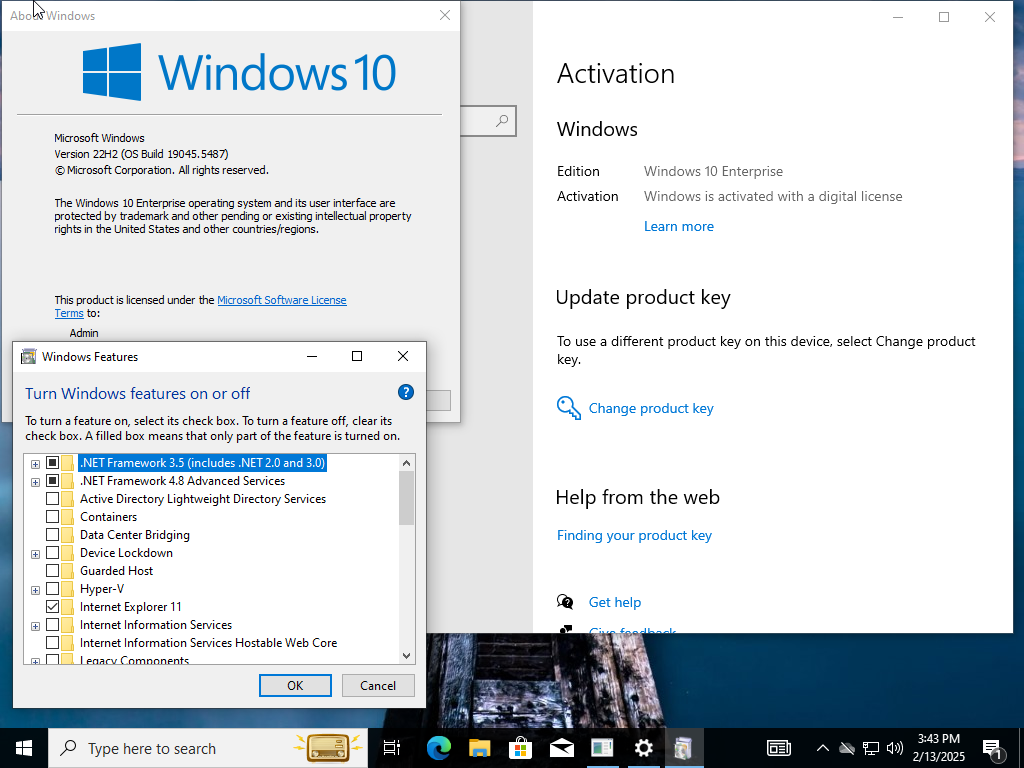Open the Mail app from the taskbar

click(562, 748)
